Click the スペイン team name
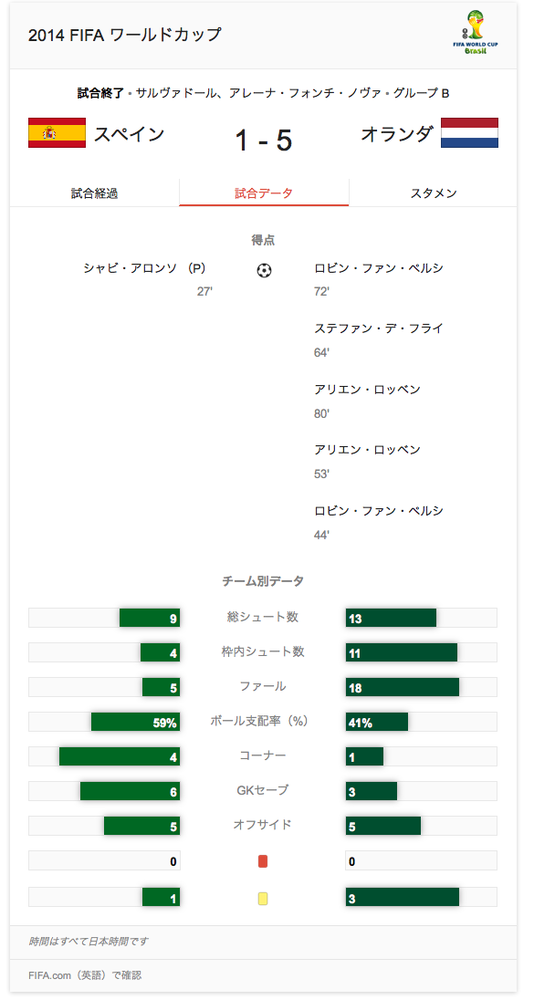This screenshot has height=1000, width=534. point(130,133)
